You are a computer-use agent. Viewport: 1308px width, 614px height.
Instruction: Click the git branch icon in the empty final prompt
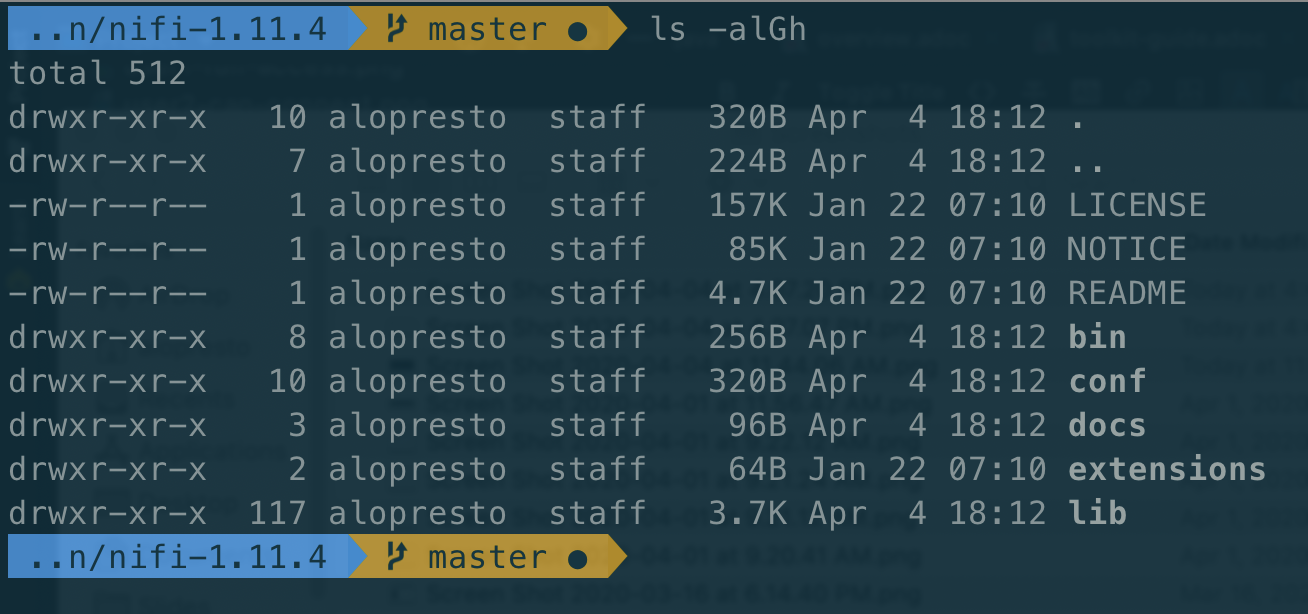click(397, 557)
